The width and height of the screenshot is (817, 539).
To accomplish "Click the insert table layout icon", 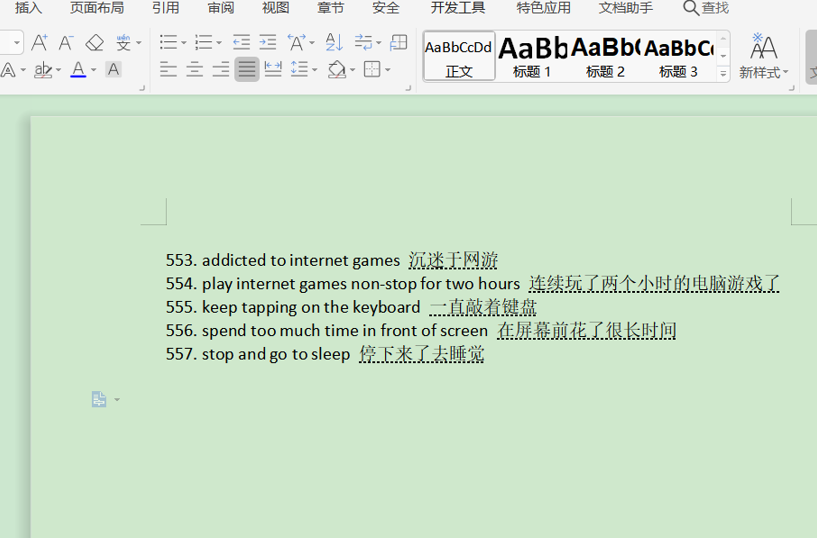I will 399,42.
